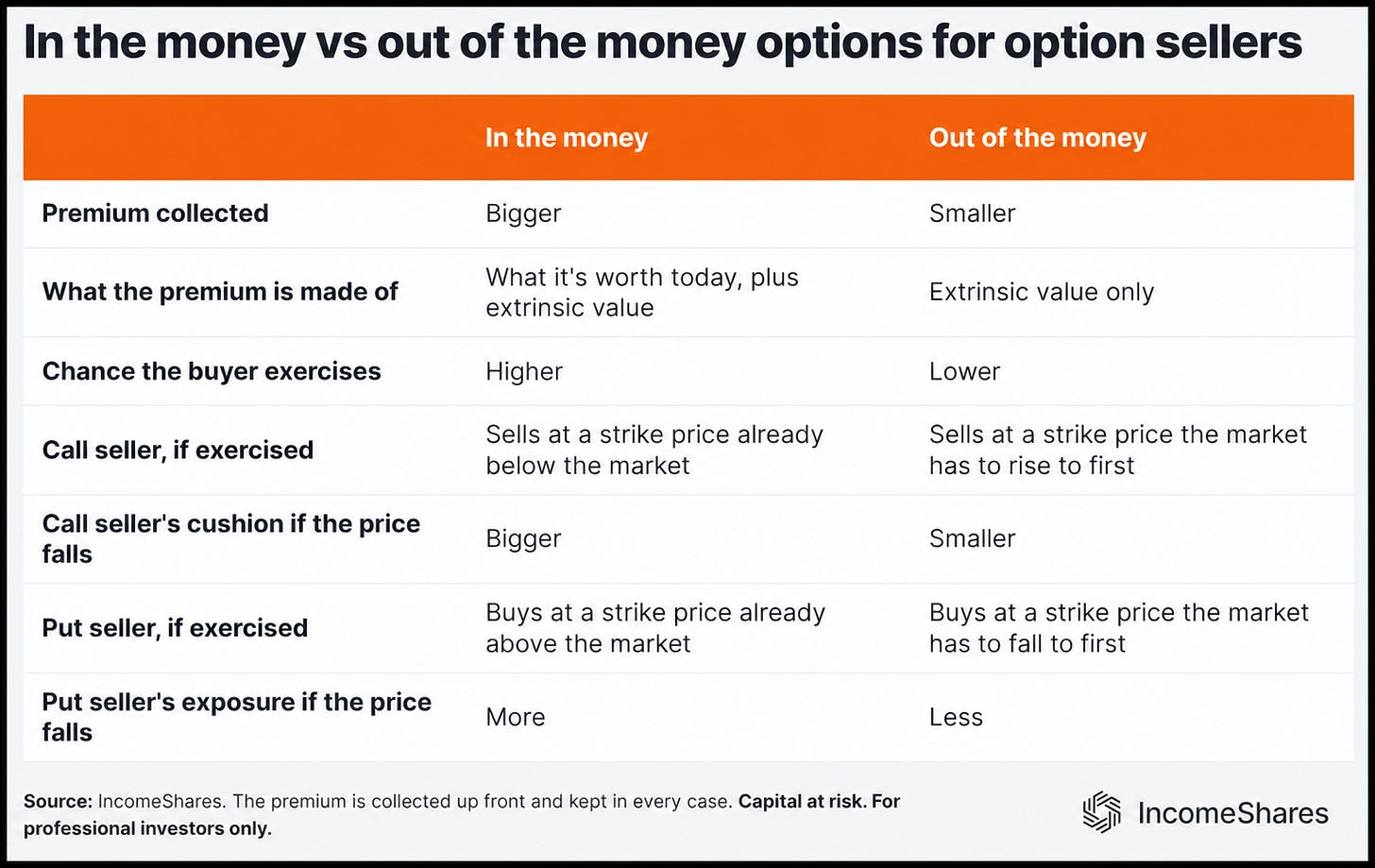Click the IncomeShares brand name text
This screenshot has width=1375, height=868.
(1233, 813)
